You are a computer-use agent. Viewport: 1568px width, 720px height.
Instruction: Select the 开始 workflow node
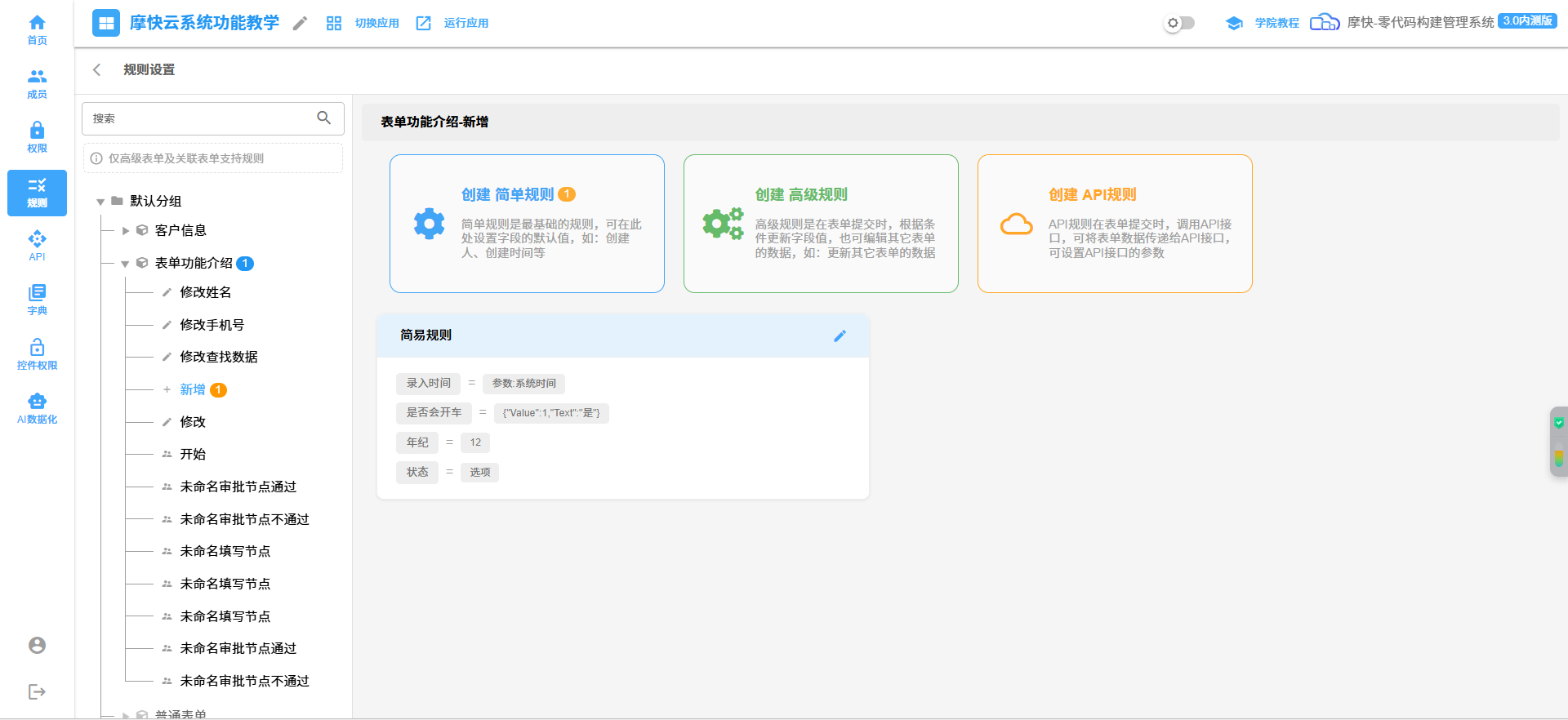[193, 454]
